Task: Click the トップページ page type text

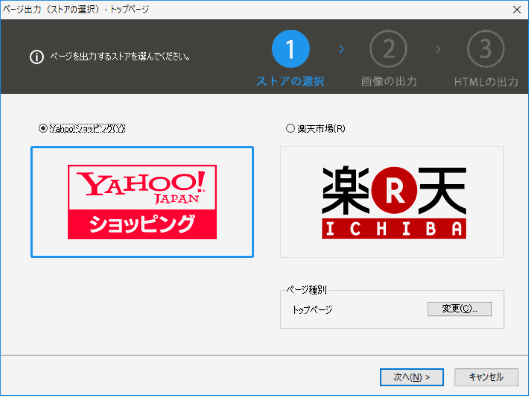Action: pyautogui.click(x=312, y=309)
